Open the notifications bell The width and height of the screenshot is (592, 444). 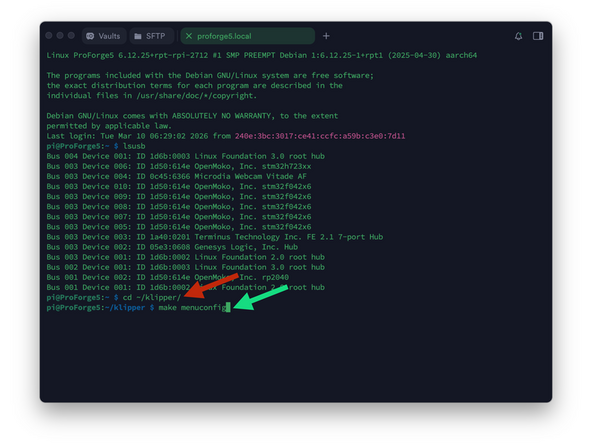[x=518, y=36]
